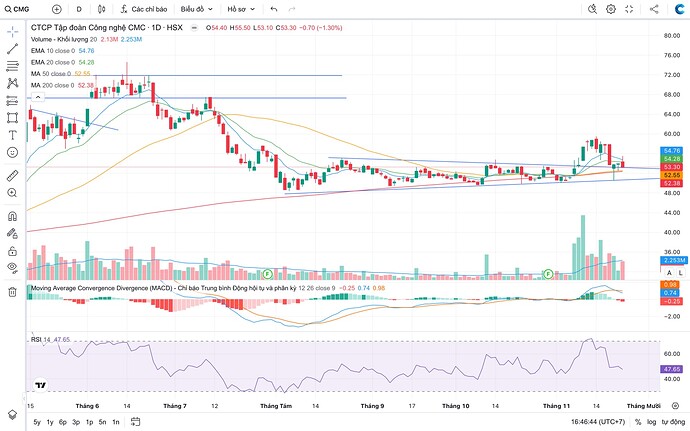The image size is (690, 431).
Task: Click the L log-scale volume button
Action: pyautogui.click(x=682, y=273)
